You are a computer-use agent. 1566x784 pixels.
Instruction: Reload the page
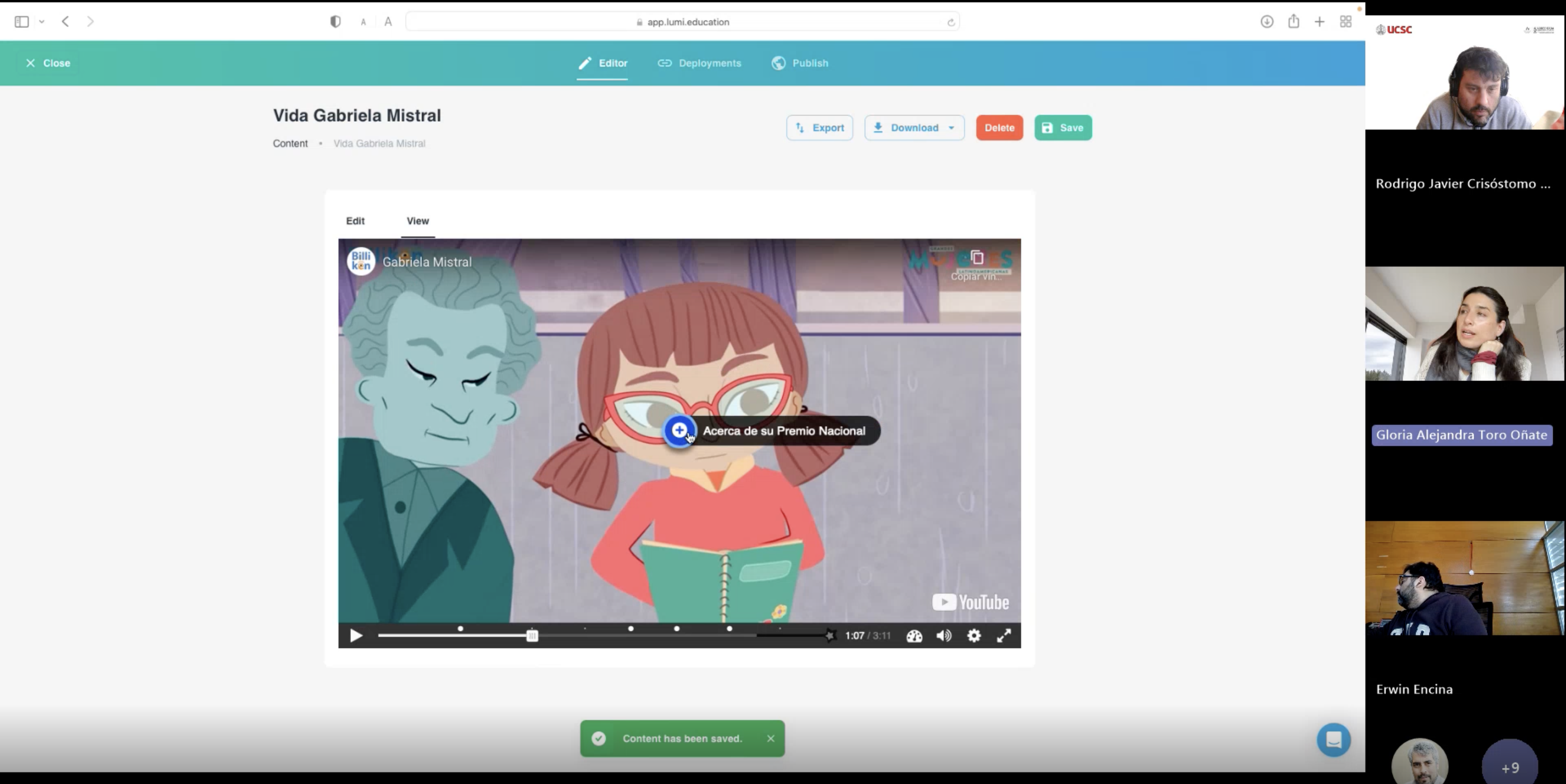pos(951,22)
